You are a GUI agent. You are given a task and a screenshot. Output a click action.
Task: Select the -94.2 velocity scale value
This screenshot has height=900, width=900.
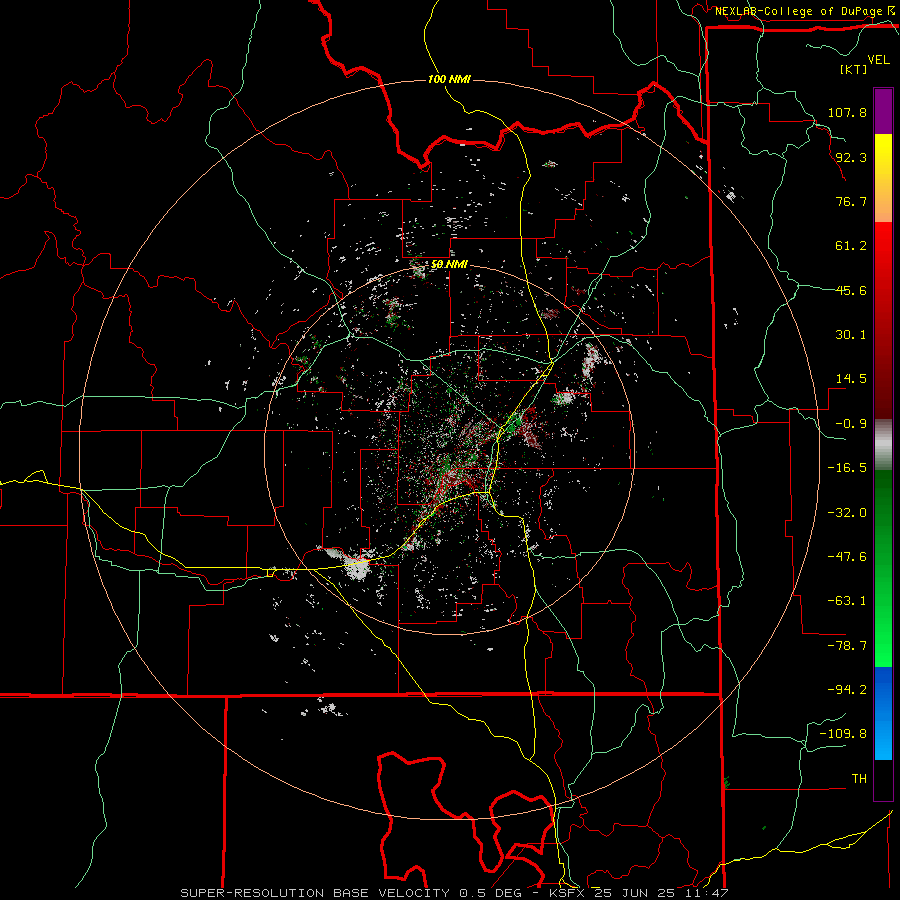coord(847,689)
